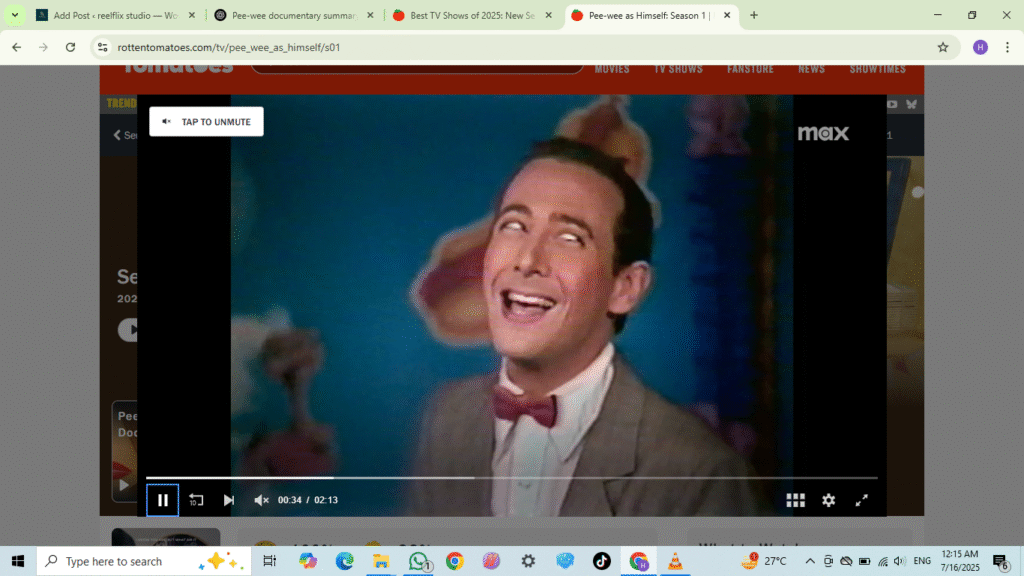Viewport: 1024px width, 576px height.
Task: Open File Explorer from the taskbar
Action: [381, 561]
